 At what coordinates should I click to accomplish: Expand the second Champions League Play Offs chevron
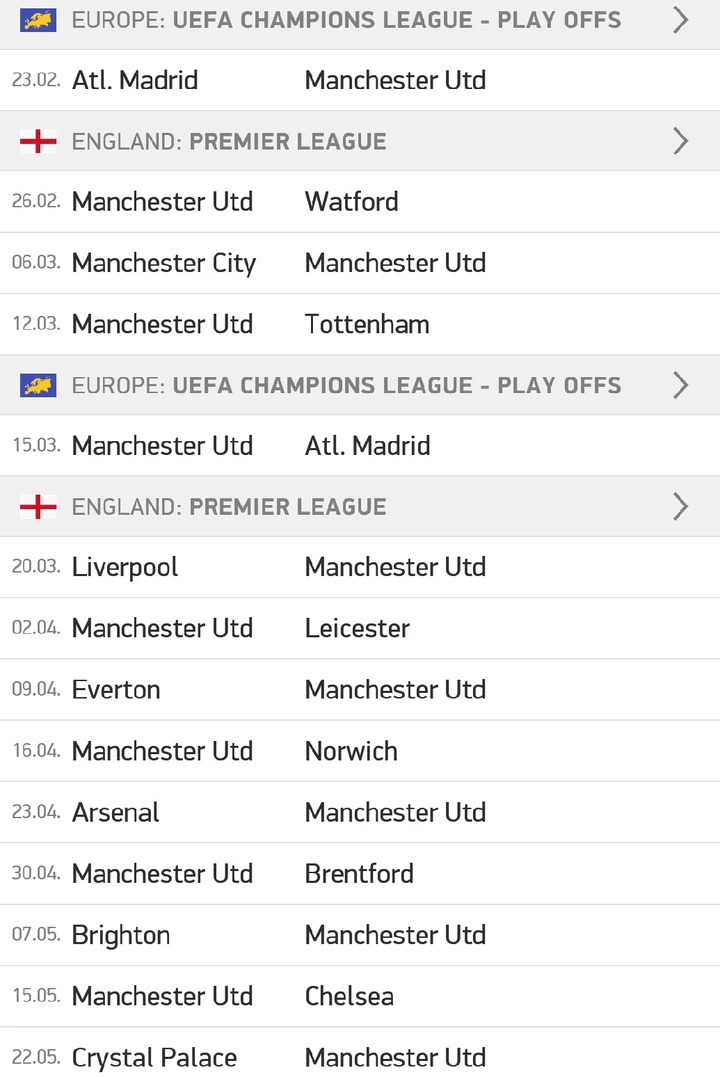click(680, 385)
